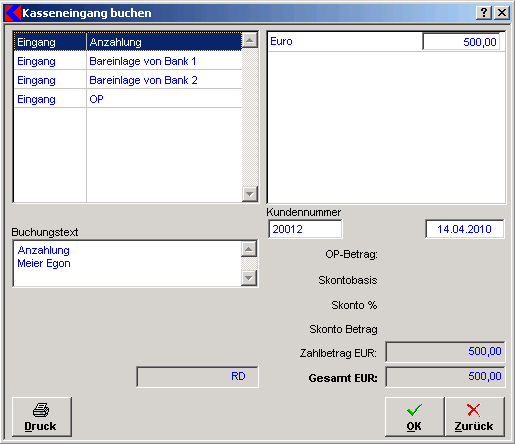The image size is (515, 444).
Task: Select Bareinlage von Bank 2 entry
Action: tap(128, 80)
